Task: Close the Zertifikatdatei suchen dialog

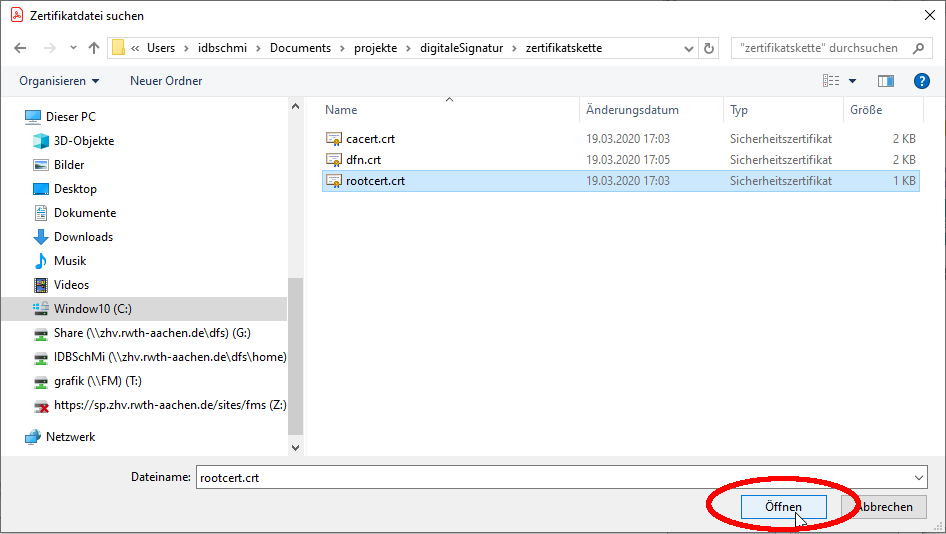Action: point(930,15)
